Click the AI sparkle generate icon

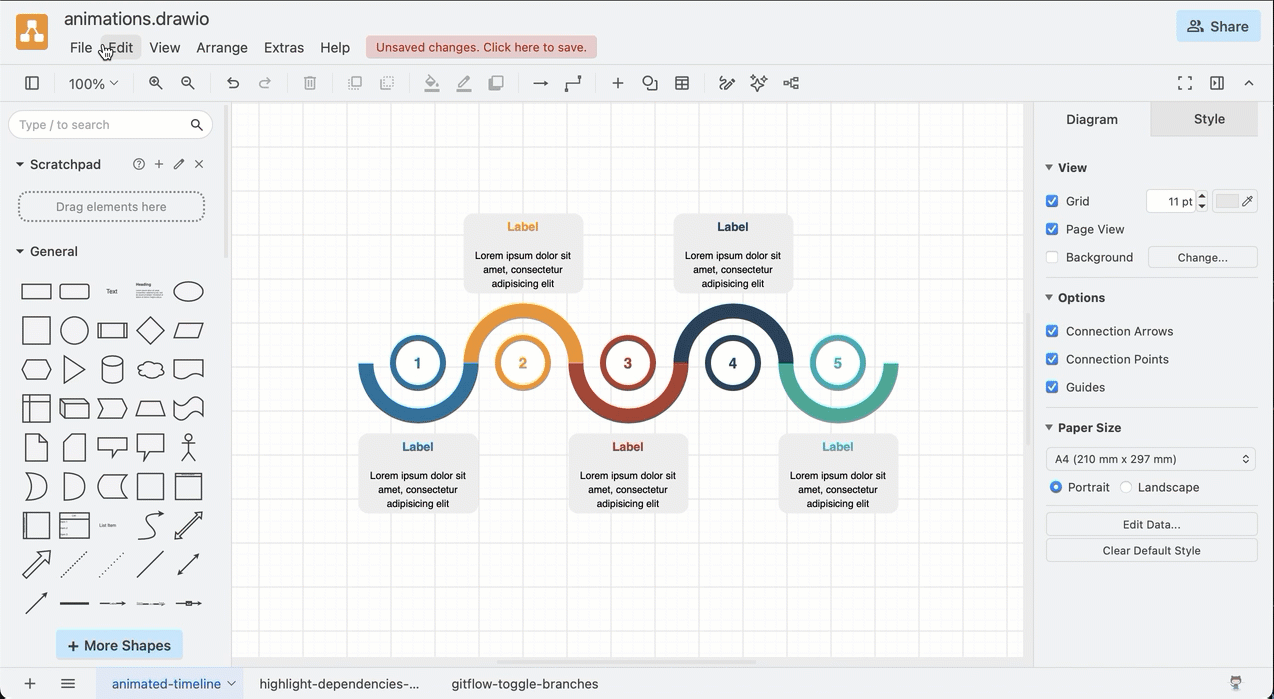[759, 83]
